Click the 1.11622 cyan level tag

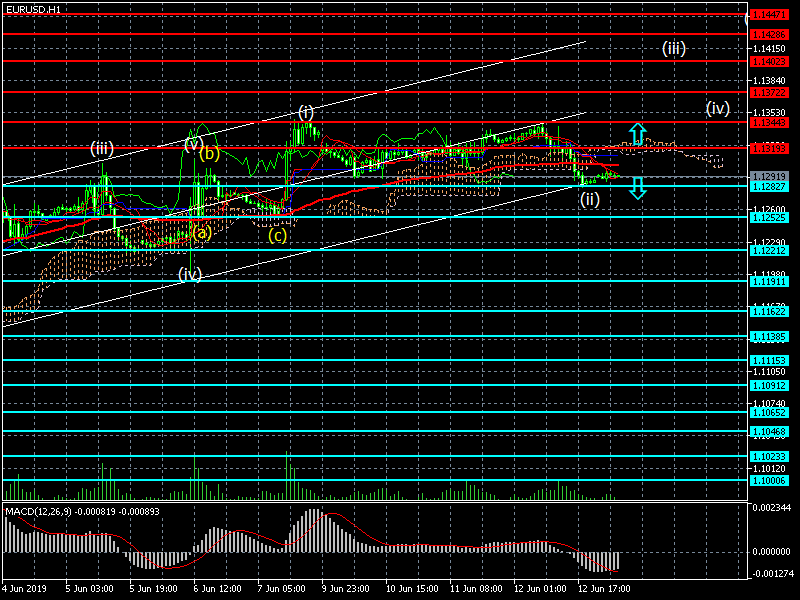click(769, 312)
